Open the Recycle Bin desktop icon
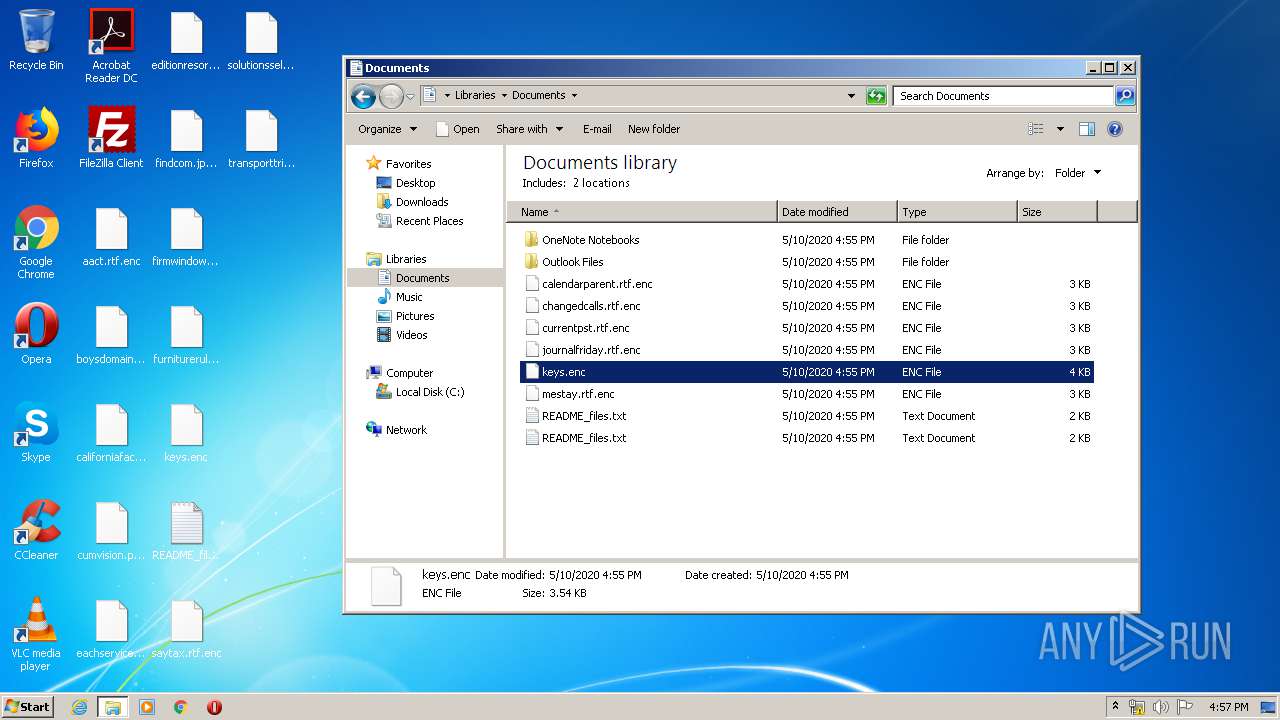Viewport: 1280px width, 720px height. pyautogui.click(x=36, y=41)
